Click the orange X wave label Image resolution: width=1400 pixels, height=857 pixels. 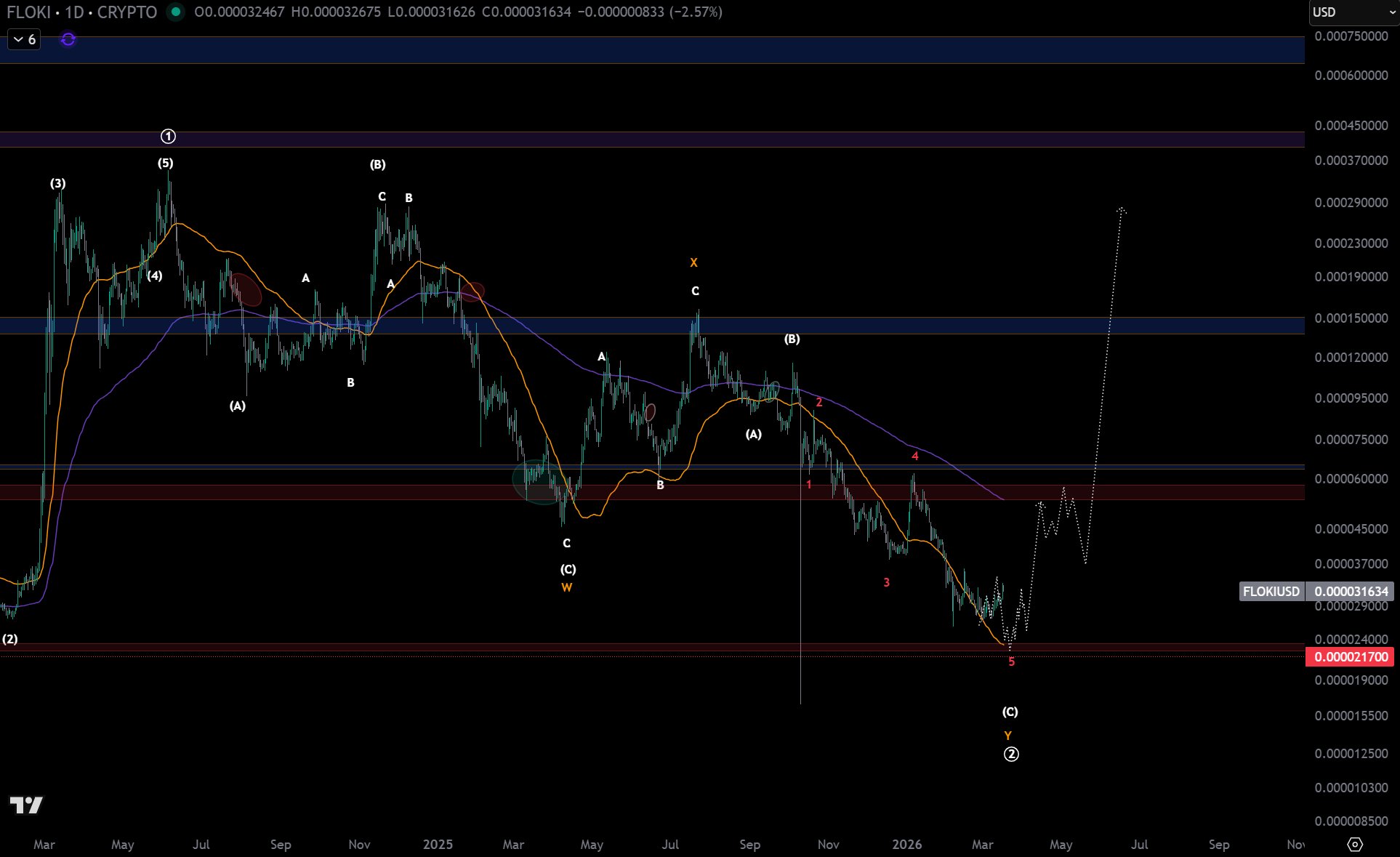click(x=693, y=262)
